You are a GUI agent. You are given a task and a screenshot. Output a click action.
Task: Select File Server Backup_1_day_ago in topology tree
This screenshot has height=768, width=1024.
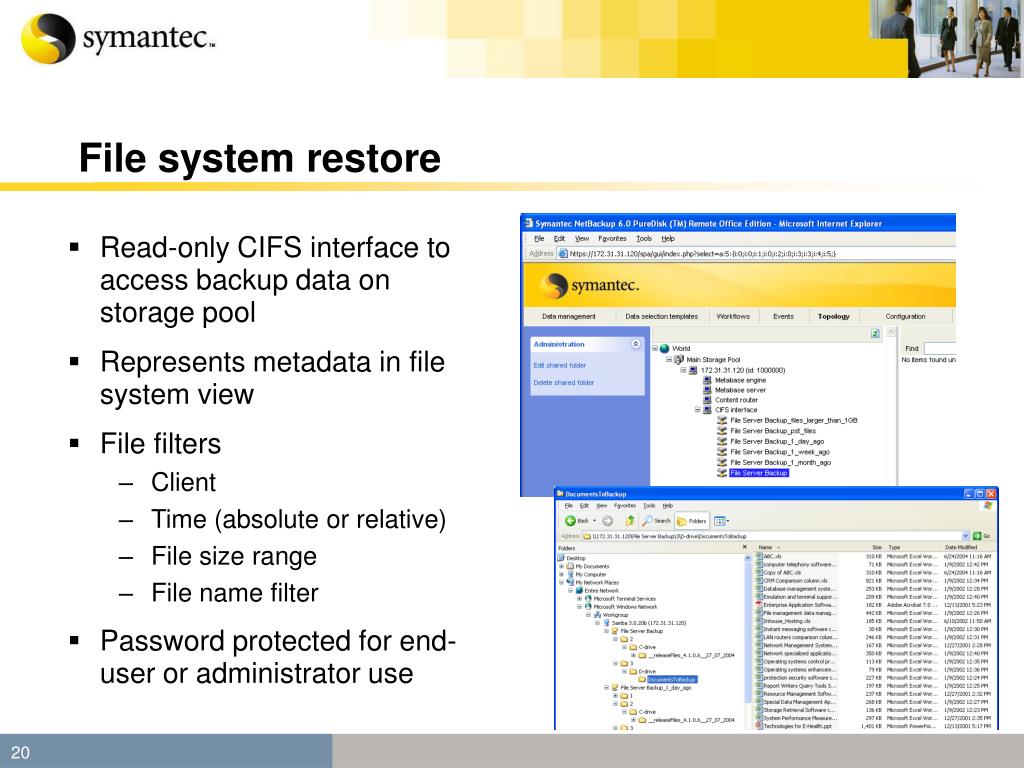point(776,441)
